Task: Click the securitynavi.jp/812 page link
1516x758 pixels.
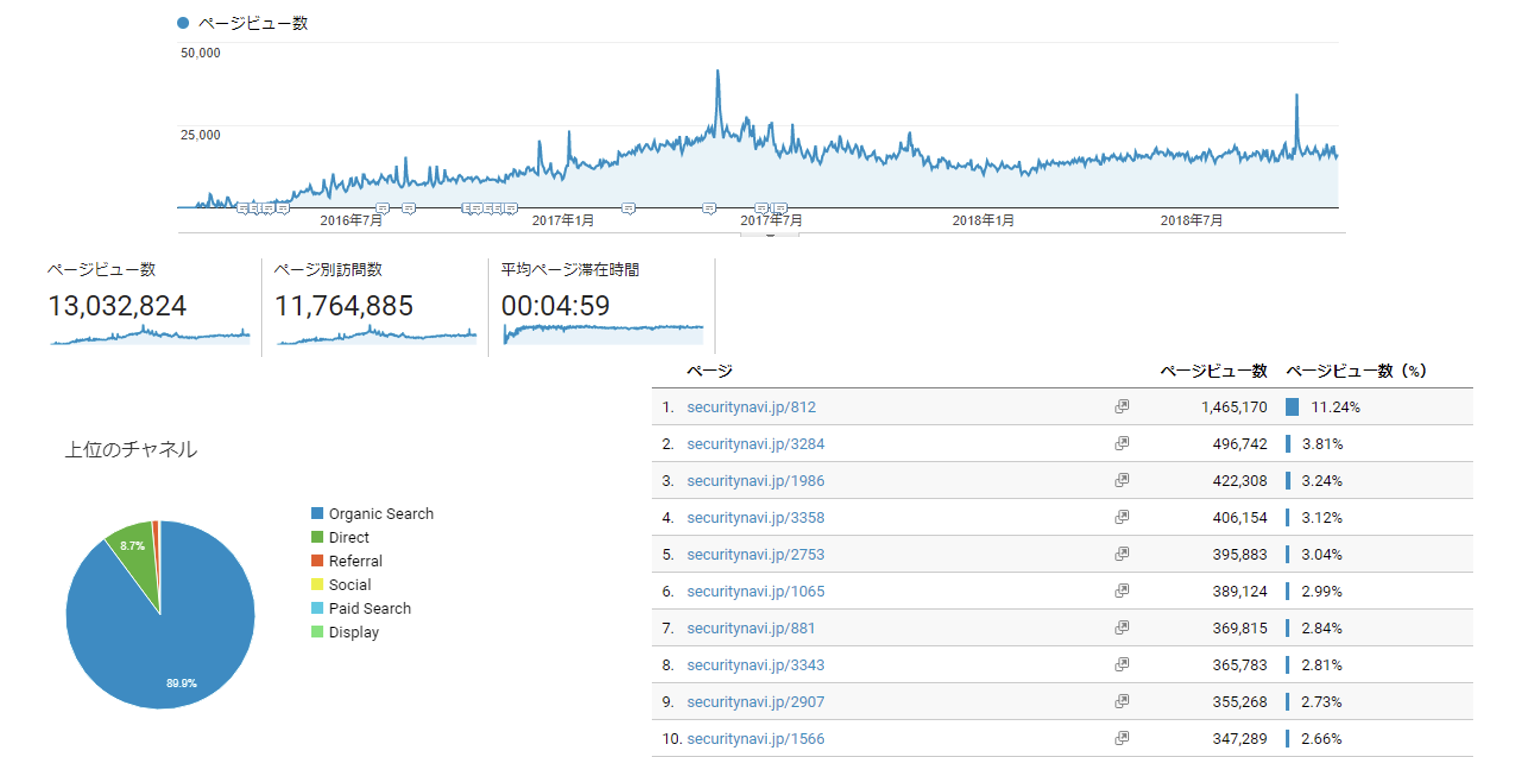Action: (x=751, y=407)
